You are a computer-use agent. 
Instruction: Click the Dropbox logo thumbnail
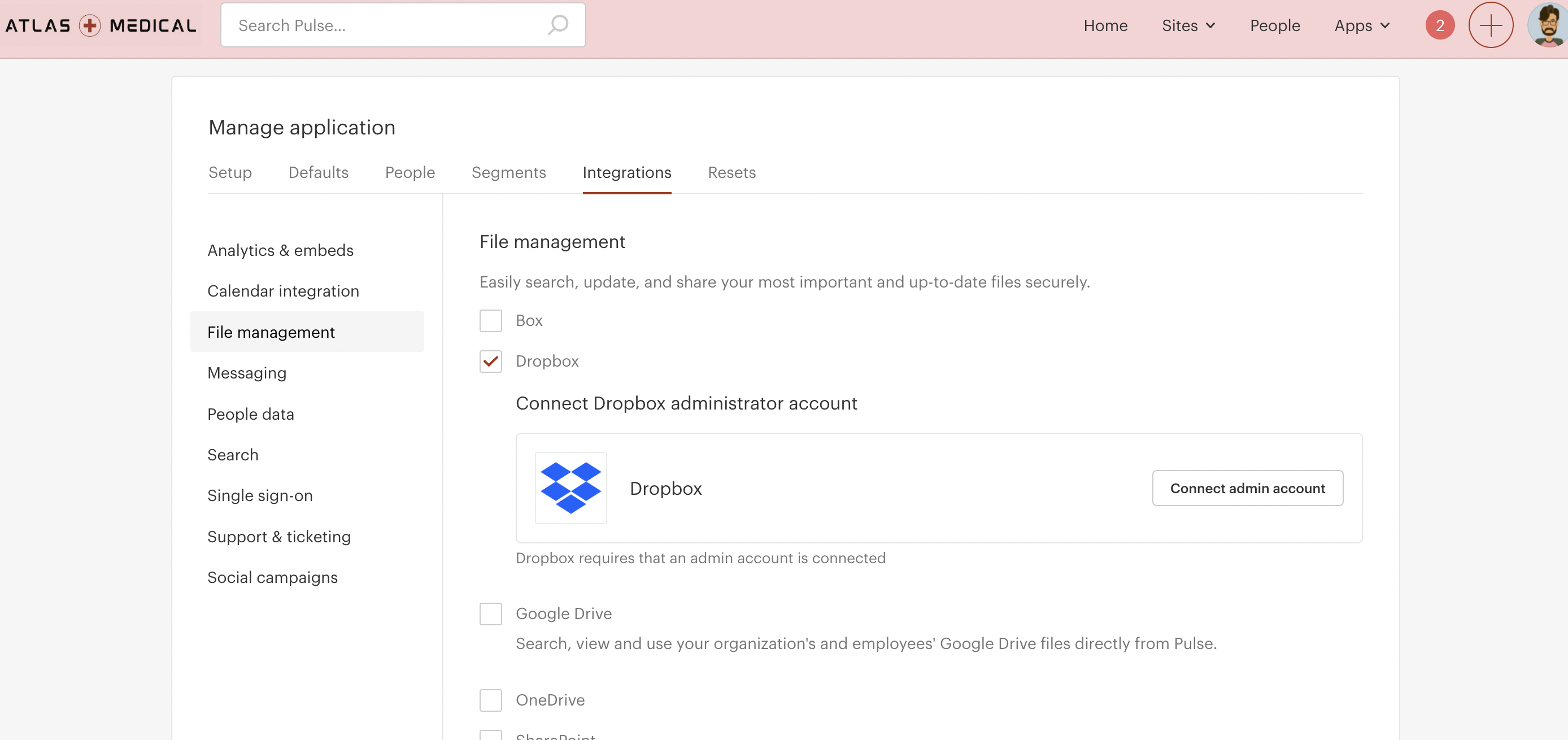(x=570, y=488)
